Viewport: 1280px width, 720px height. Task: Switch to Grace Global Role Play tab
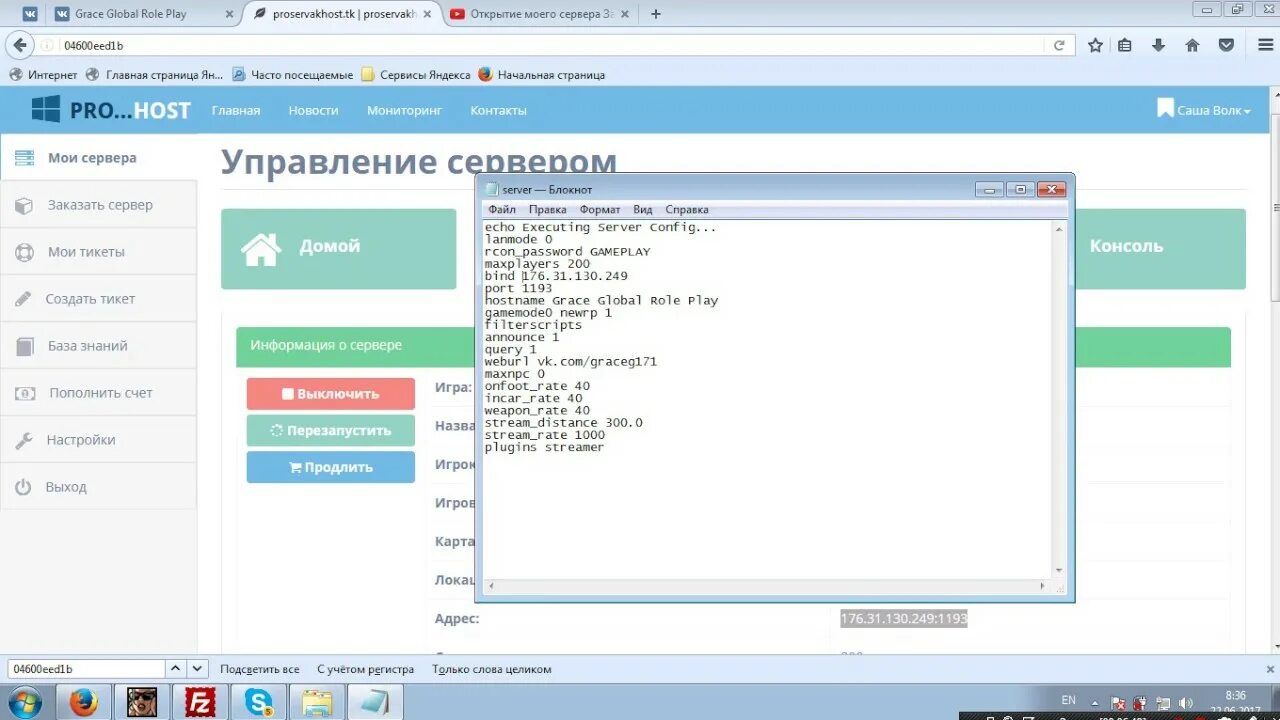click(x=143, y=14)
